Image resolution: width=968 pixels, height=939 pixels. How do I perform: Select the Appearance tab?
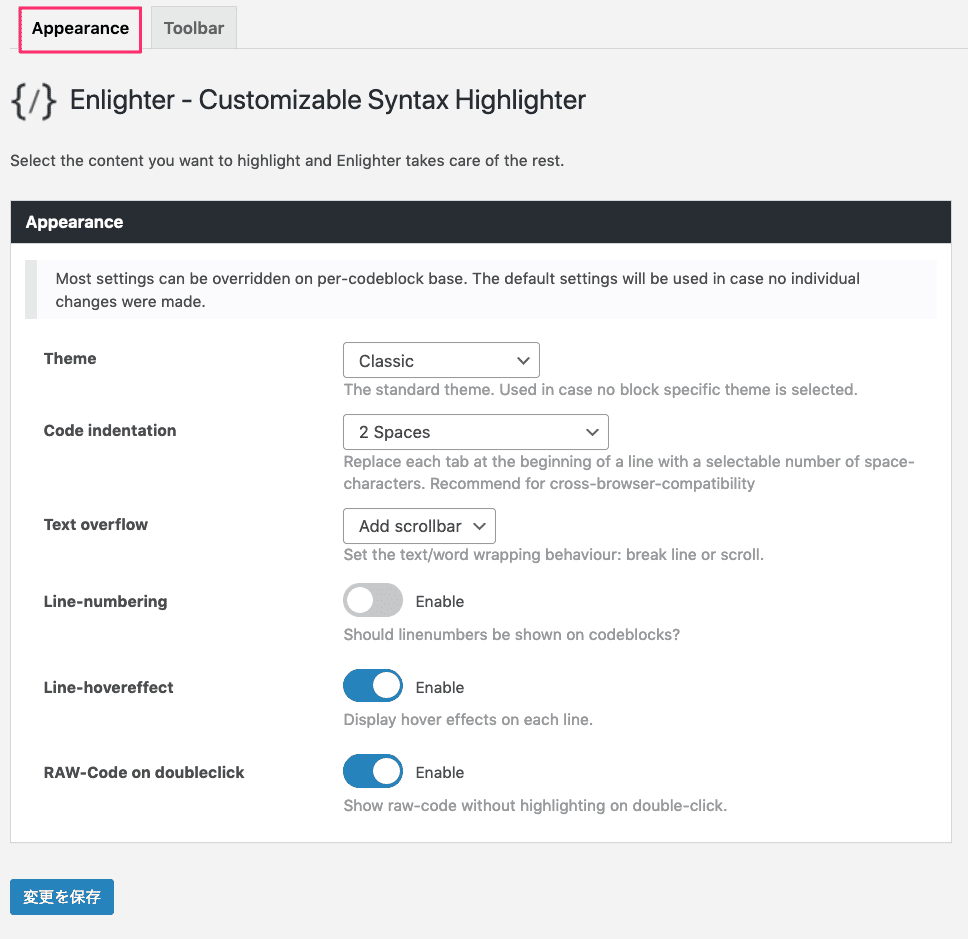80,28
